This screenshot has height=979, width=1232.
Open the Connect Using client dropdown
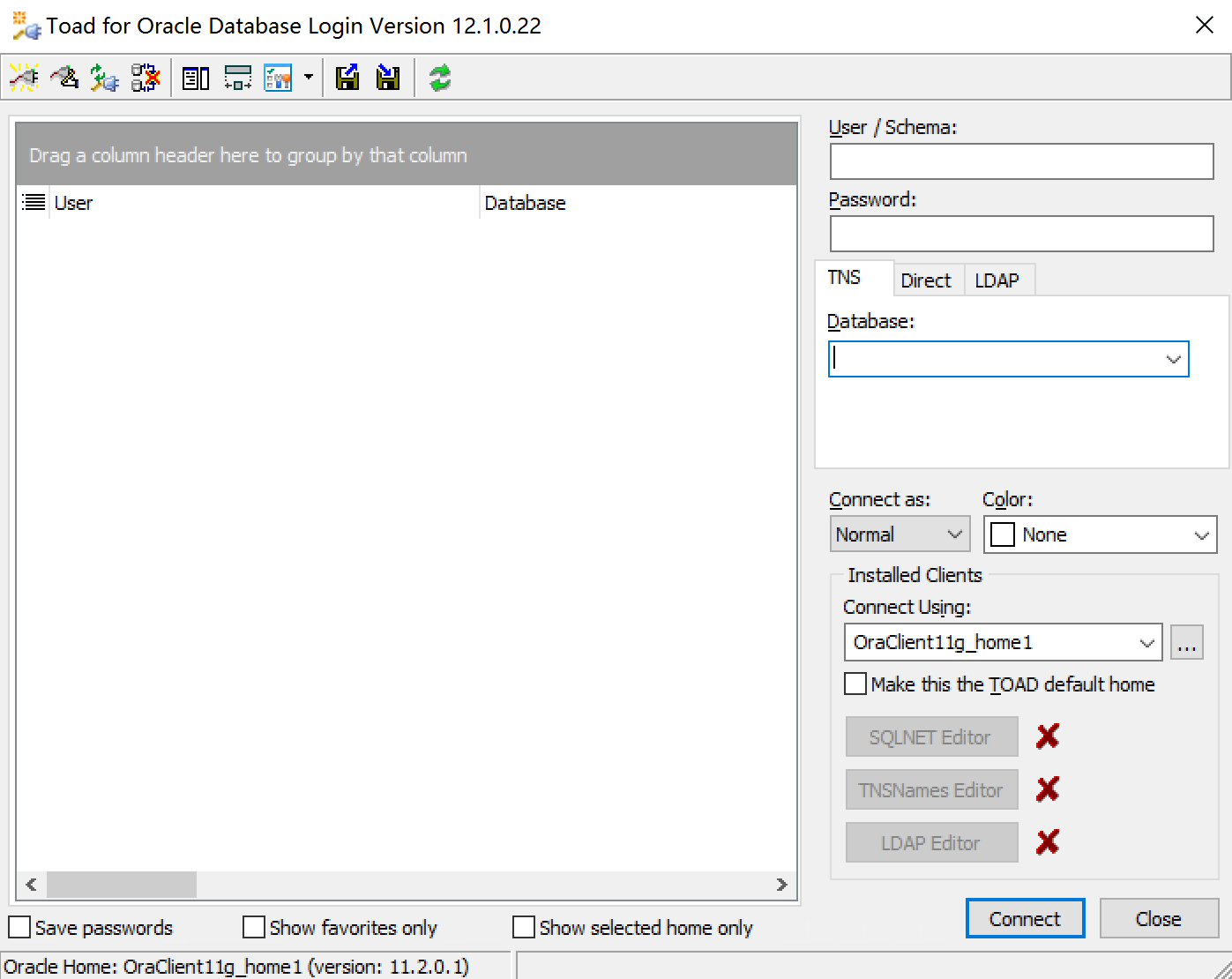[1146, 642]
